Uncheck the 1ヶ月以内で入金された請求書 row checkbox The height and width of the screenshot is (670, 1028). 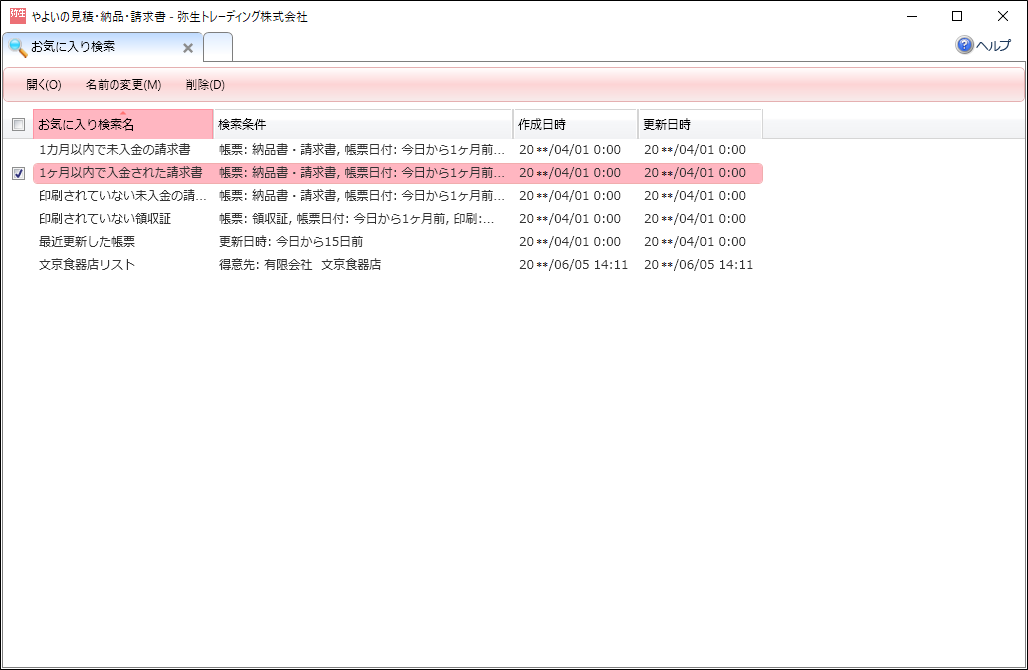point(18,174)
